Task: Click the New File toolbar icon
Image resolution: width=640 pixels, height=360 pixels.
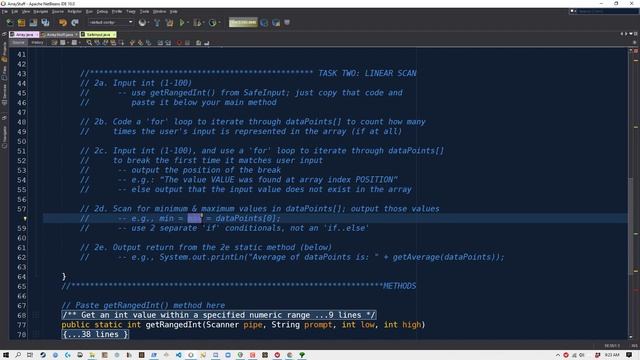Action: 9,23
